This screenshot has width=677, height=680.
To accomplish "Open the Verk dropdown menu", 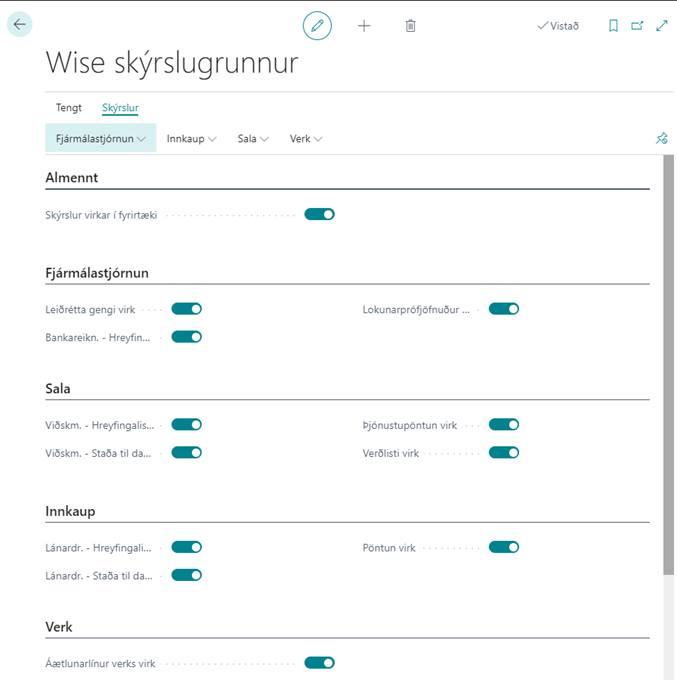I will pyautogui.click(x=305, y=139).
